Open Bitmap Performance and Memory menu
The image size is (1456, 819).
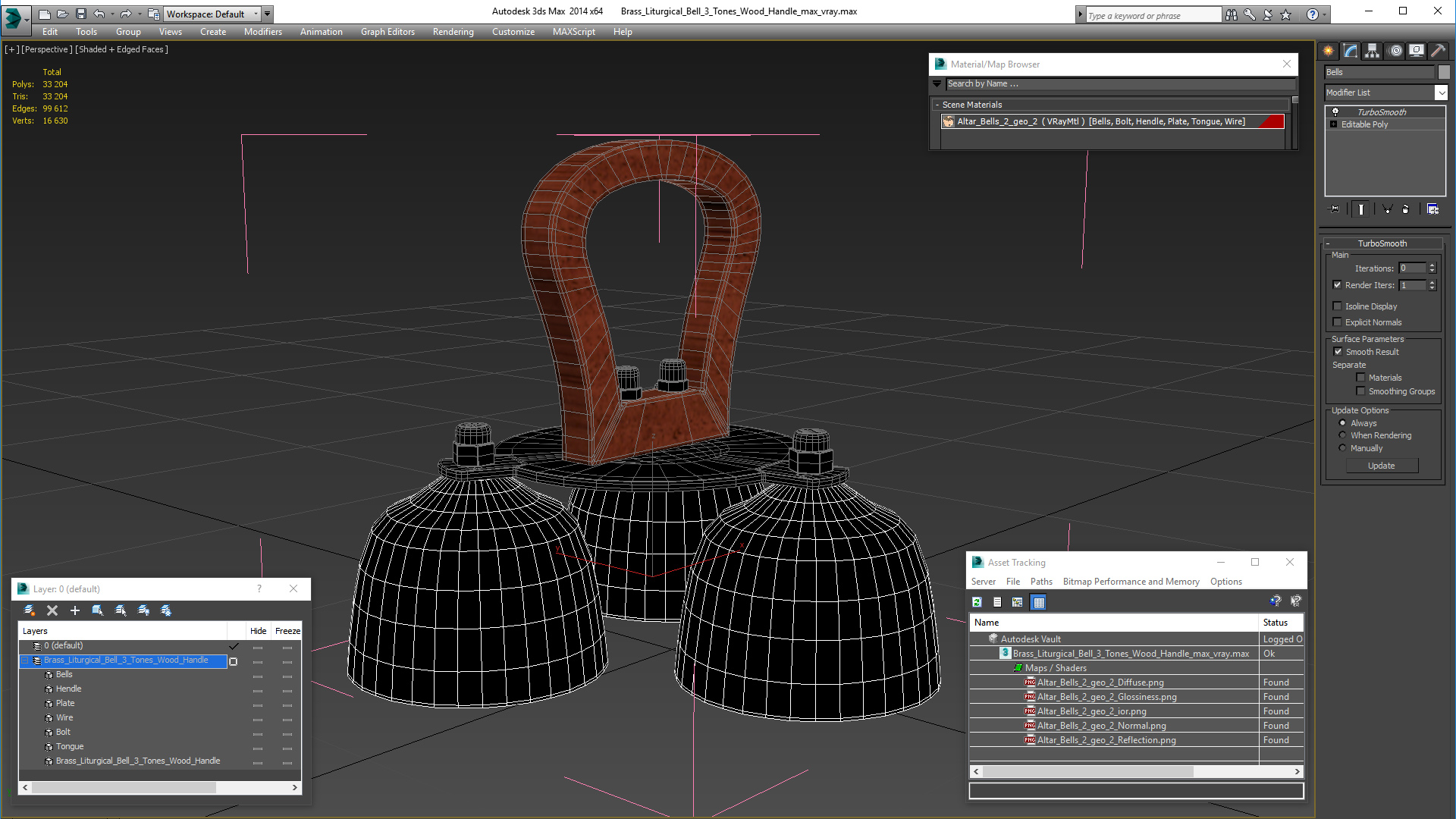(1131, 582)
